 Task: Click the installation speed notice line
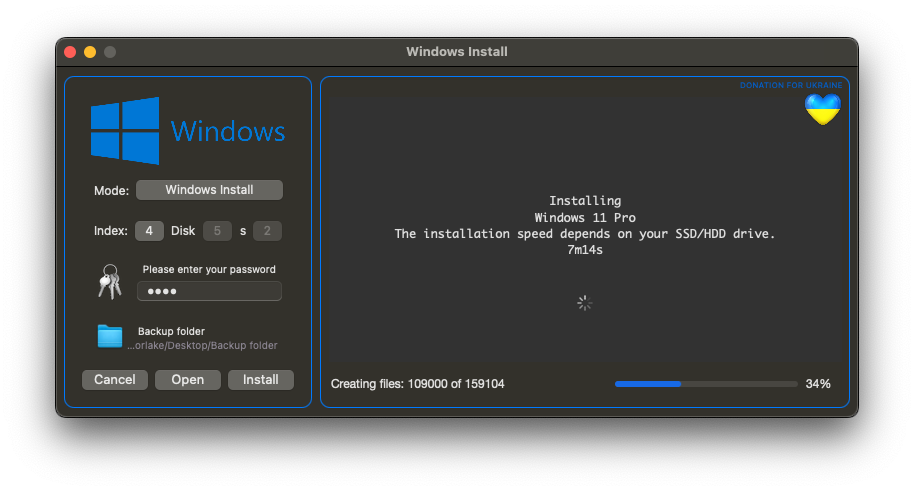[585, 234]
